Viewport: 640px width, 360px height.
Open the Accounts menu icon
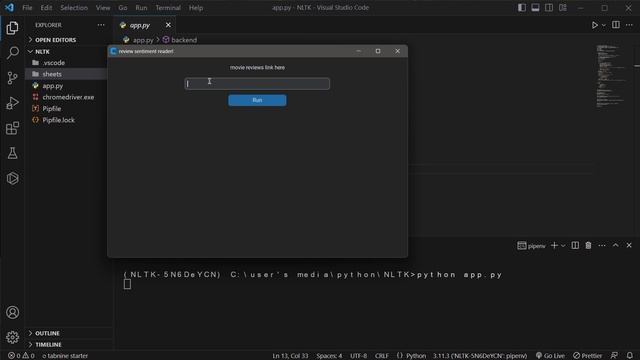12,312
